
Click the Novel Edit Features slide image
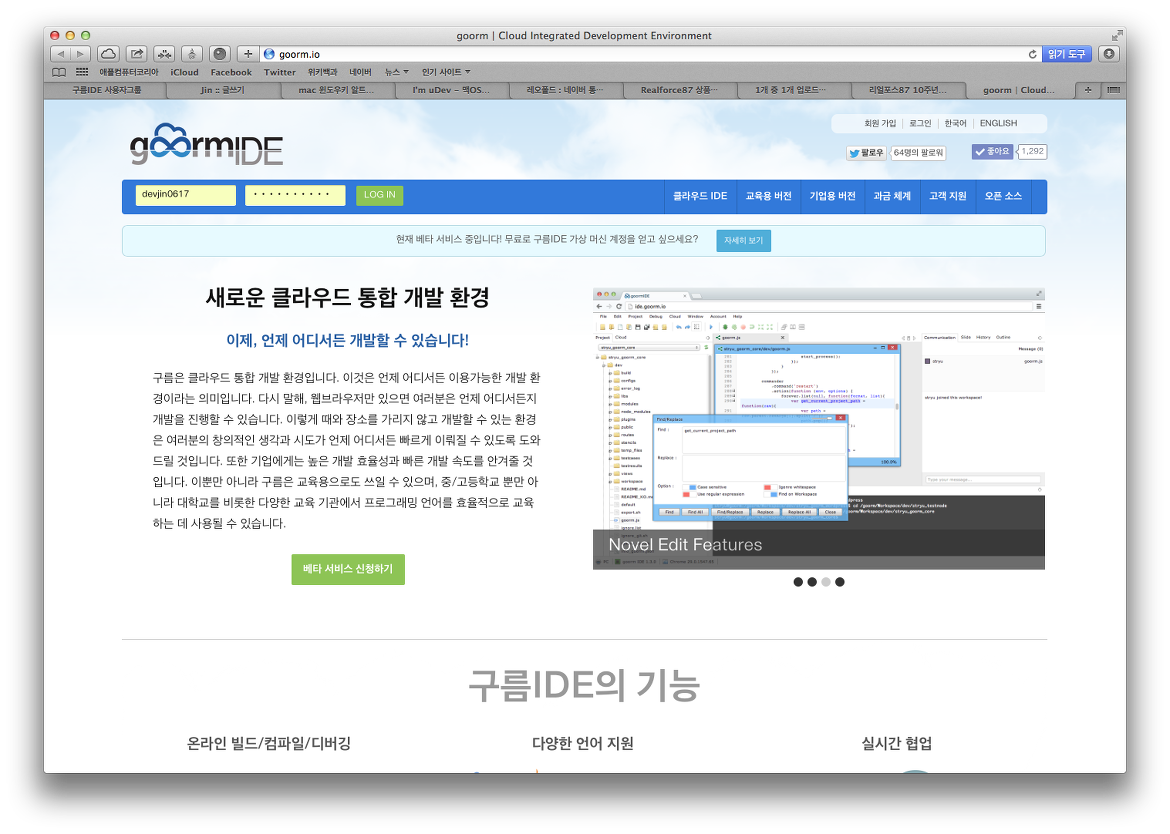(x=819, y=428)
